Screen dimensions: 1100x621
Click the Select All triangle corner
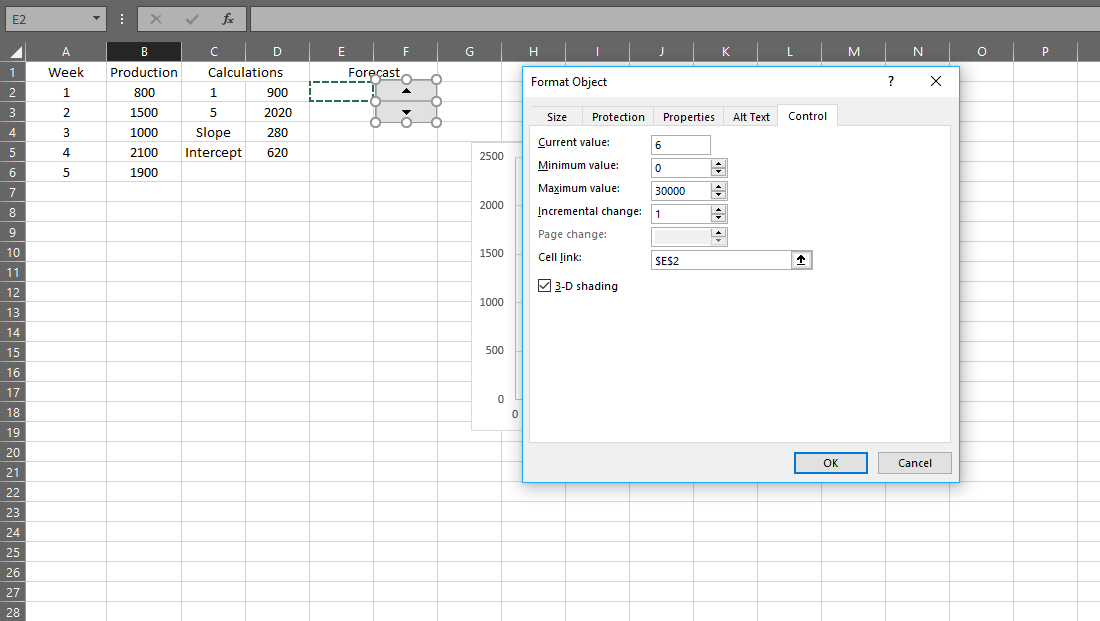(15, 52)
